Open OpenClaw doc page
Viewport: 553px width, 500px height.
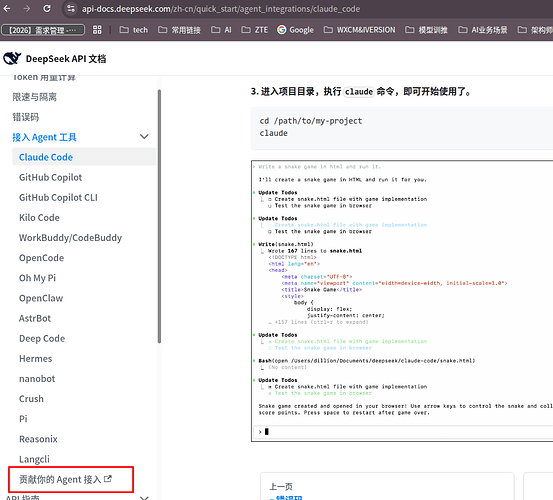[x=41, y=298]
